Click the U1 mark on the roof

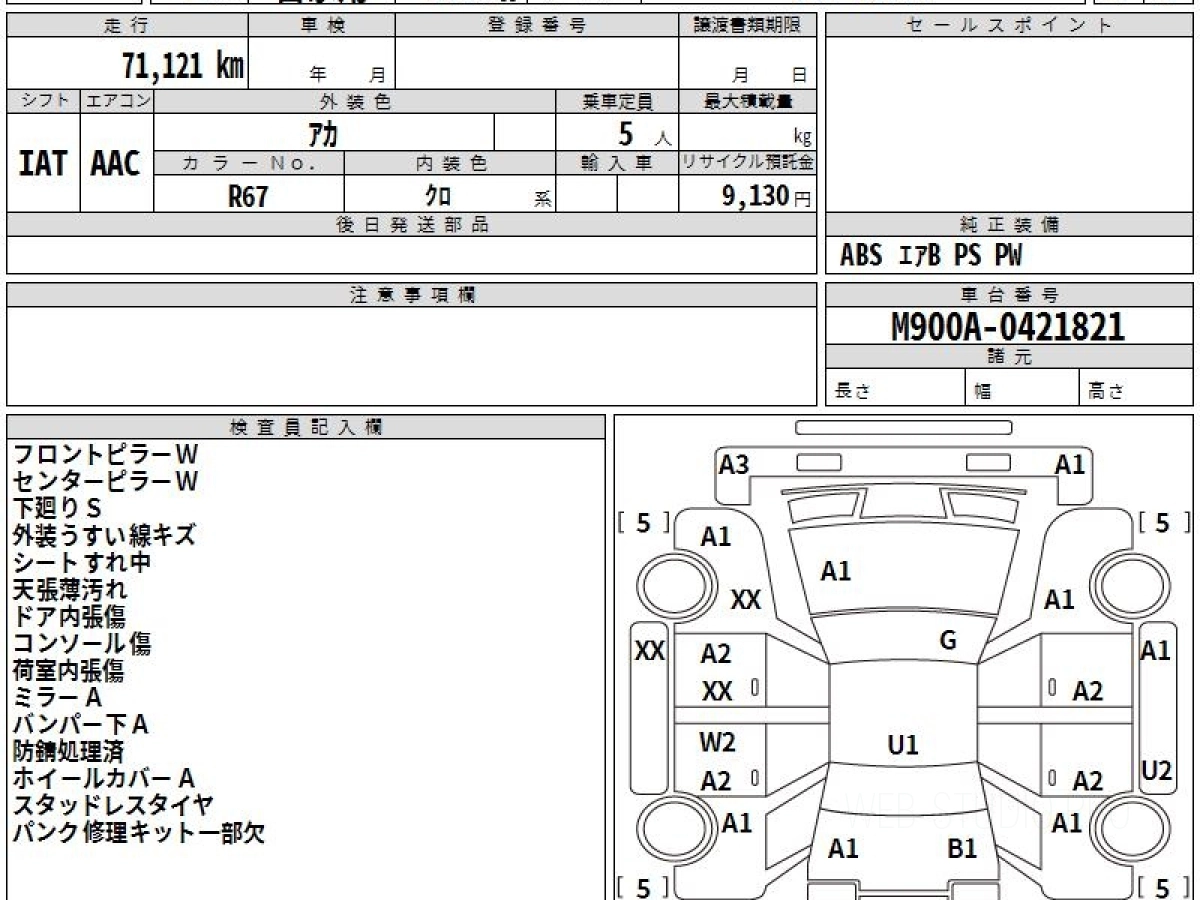[903, 744]
